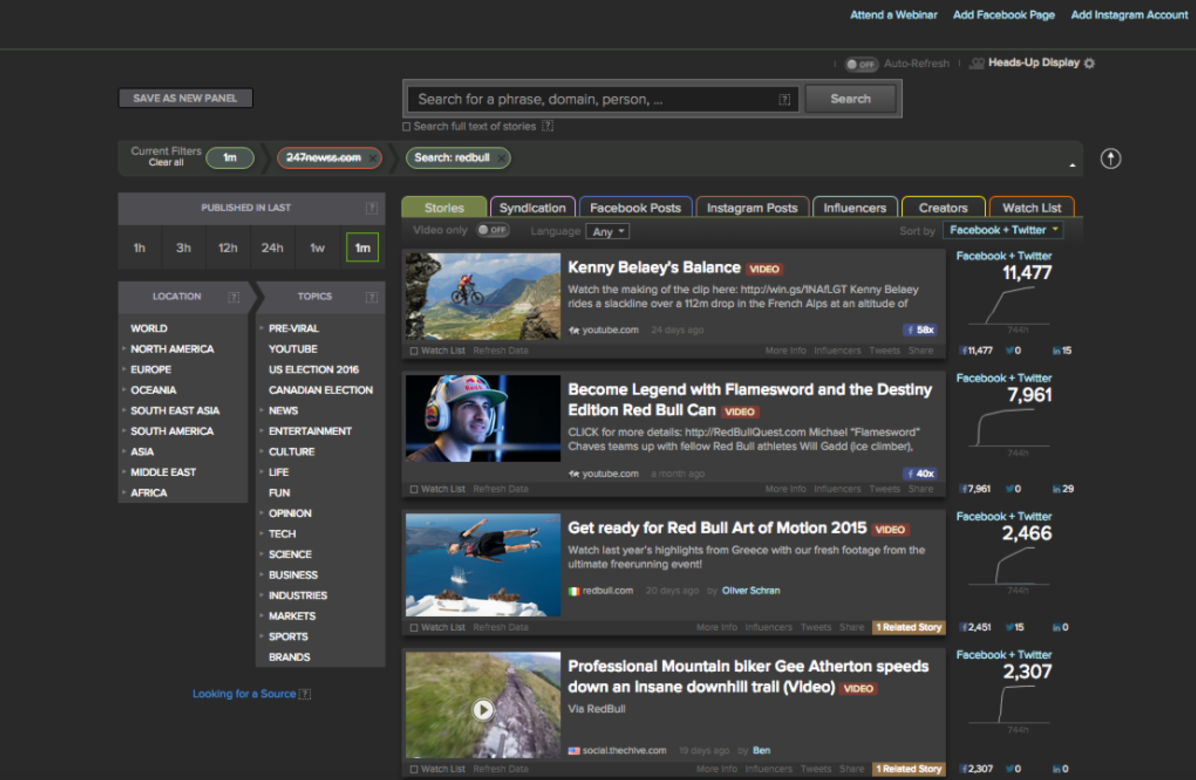This screenshot has height=780, width=1196.
Task: Toggle the Auto-Refresh switch
Action: (x=860, y=64)
